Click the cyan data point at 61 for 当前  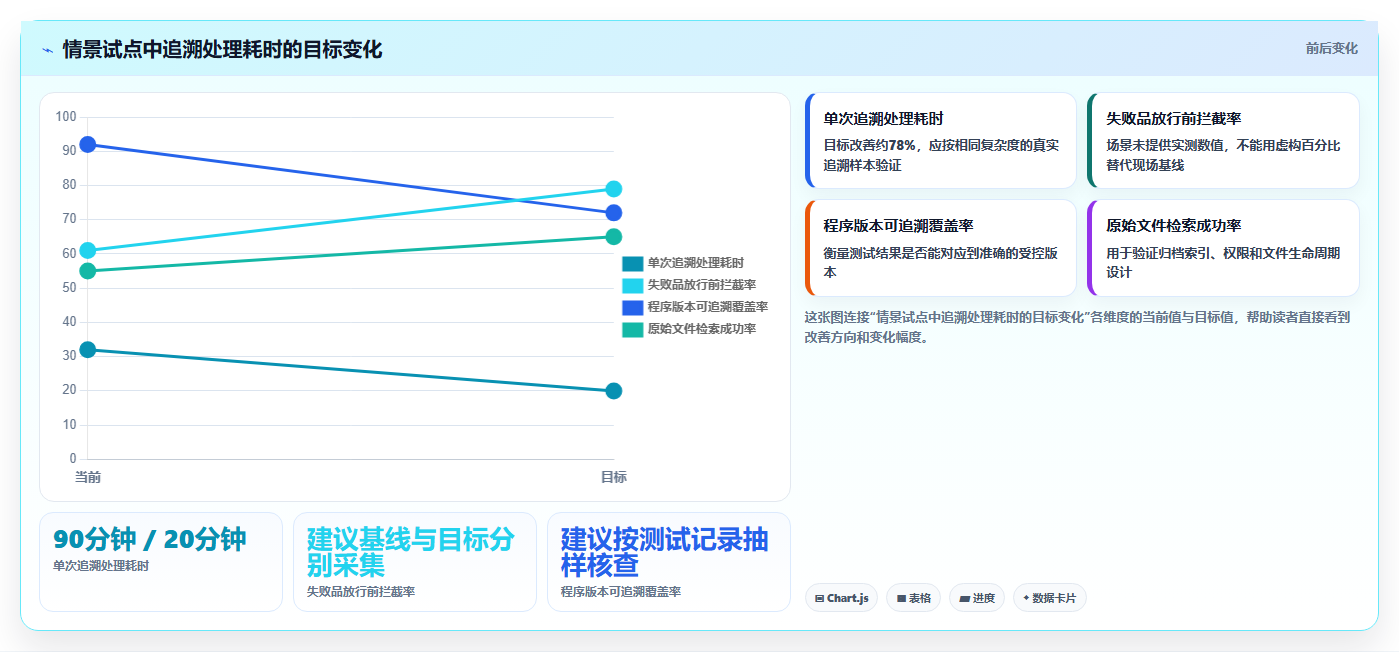(x=88, y=250)
